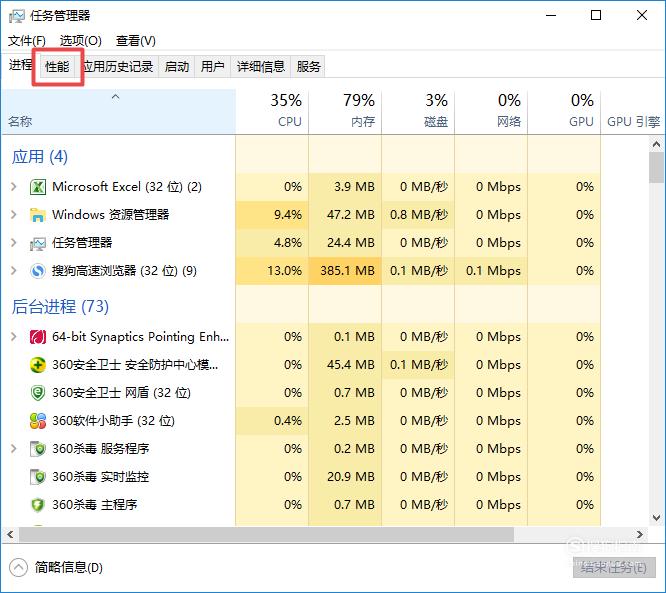Select the 后台进程 (73) group heading
The image size is (666, 593).
[60, 307]
